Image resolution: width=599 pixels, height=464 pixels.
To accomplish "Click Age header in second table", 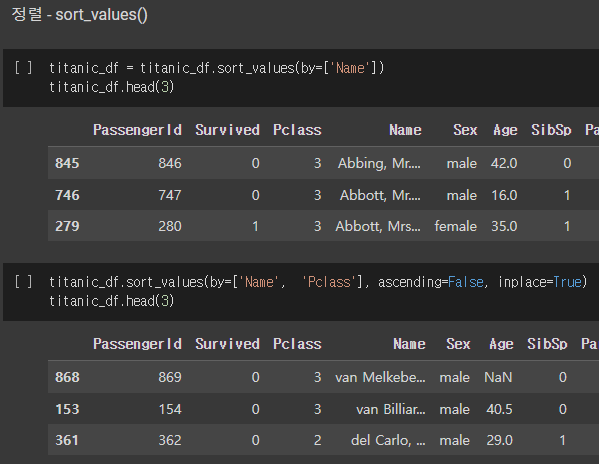I will click(501, 344).
